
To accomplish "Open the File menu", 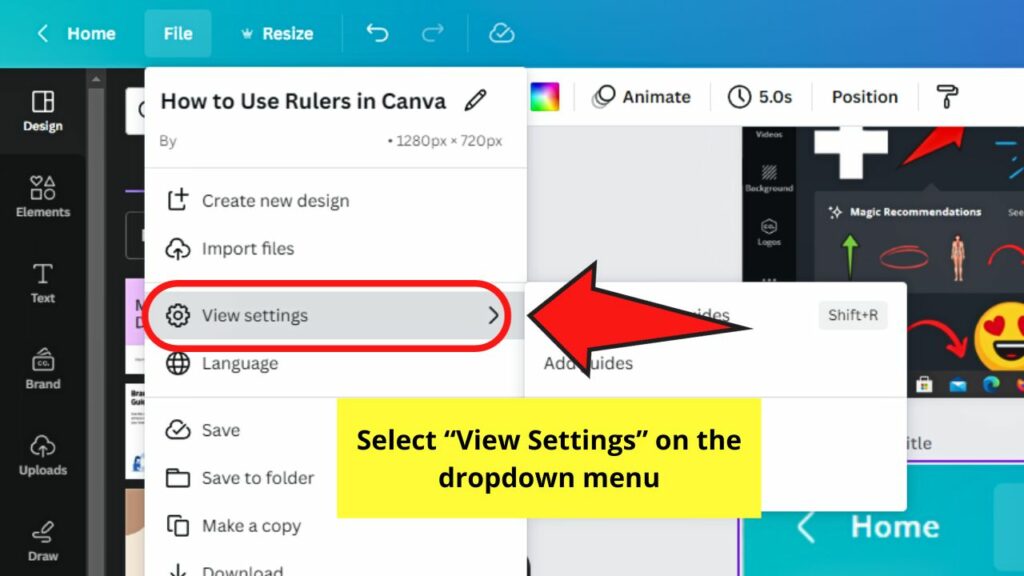I will click(178, 32).
